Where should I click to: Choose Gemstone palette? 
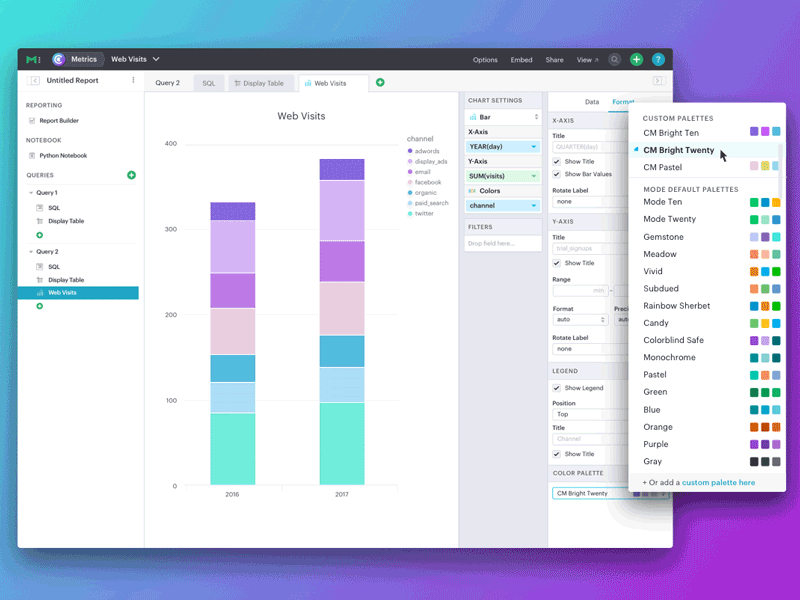point(707,237)
